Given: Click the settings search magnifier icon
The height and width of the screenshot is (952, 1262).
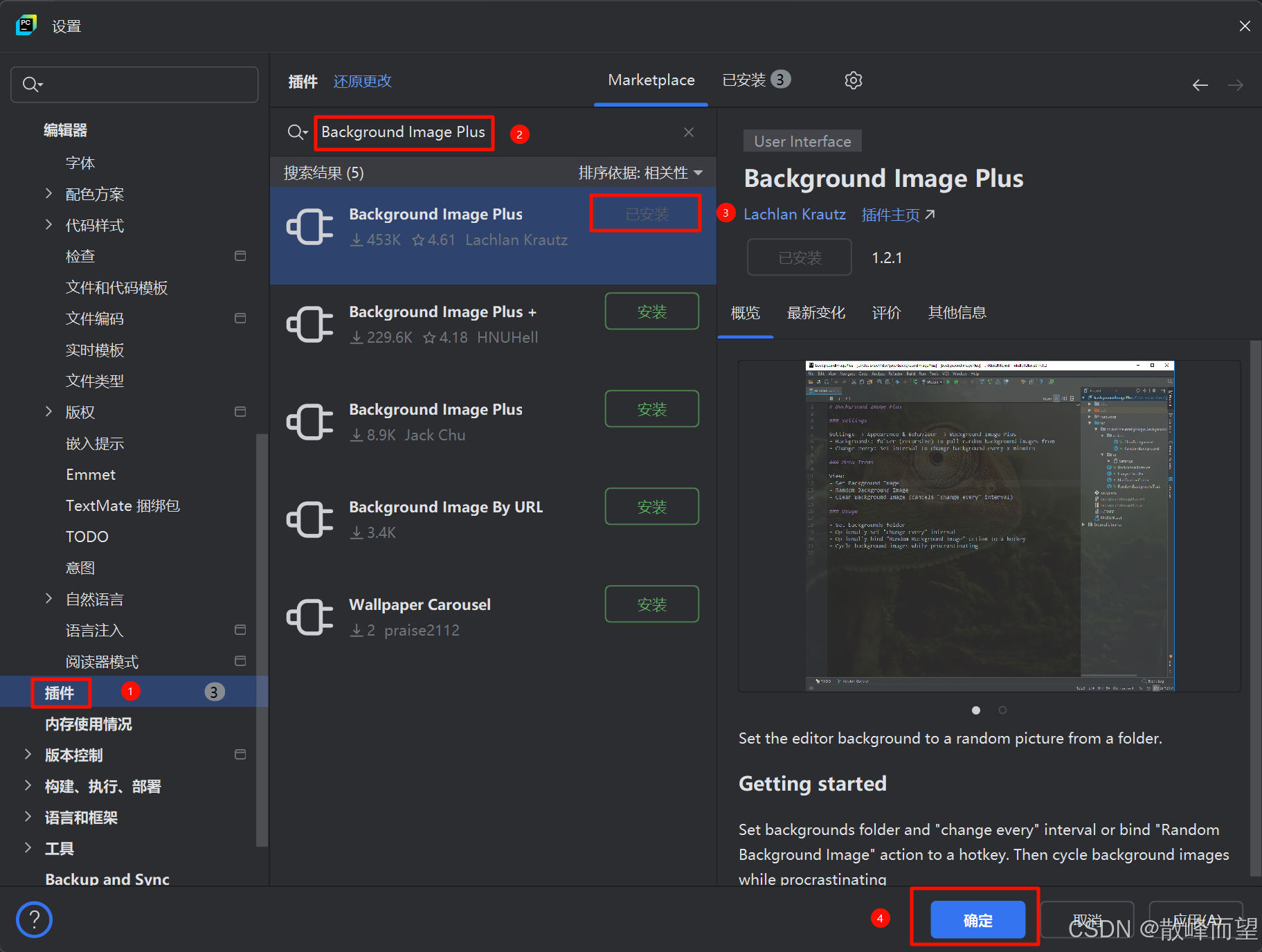Looking at the screenshot, I should 33,84.
